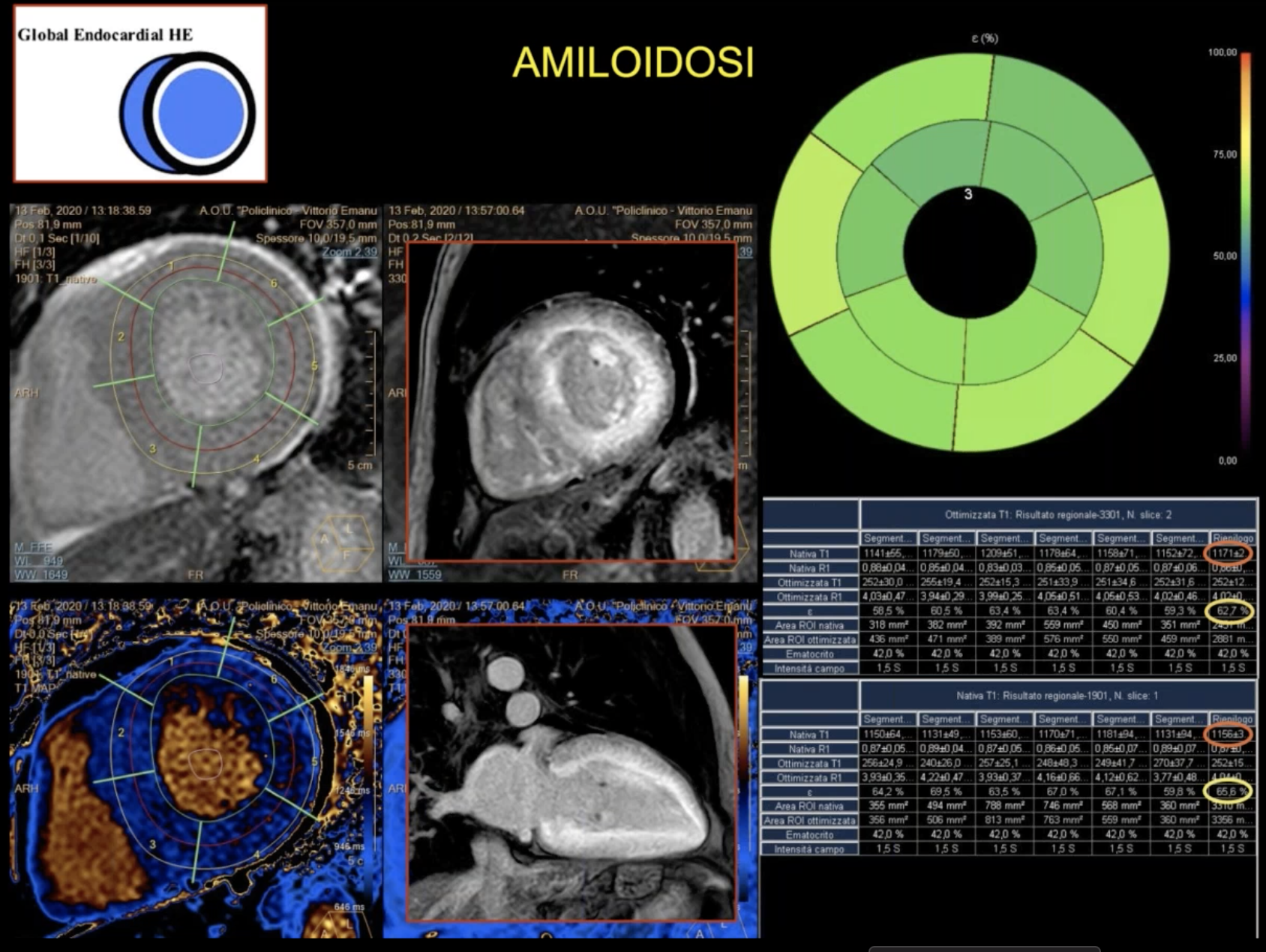Click the orientation cube in grayscale T1 native image

pos(341,545)
